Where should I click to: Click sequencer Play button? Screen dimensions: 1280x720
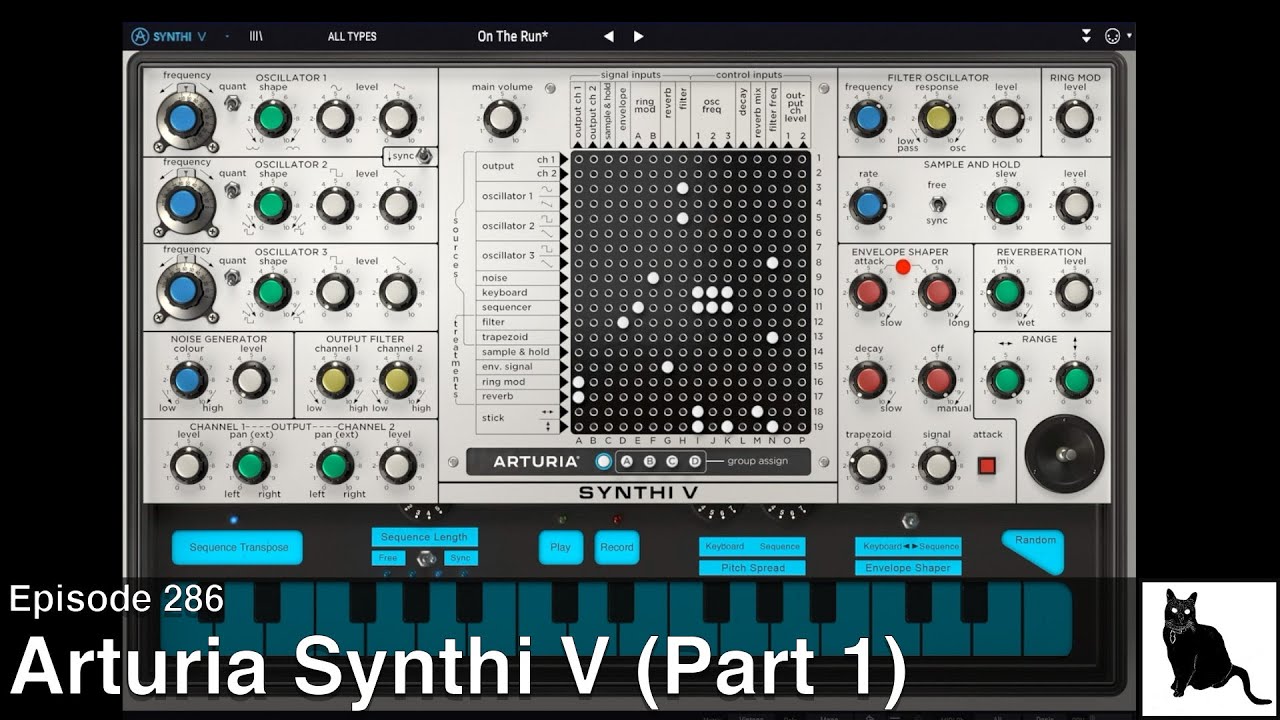[x=560, y=547]
